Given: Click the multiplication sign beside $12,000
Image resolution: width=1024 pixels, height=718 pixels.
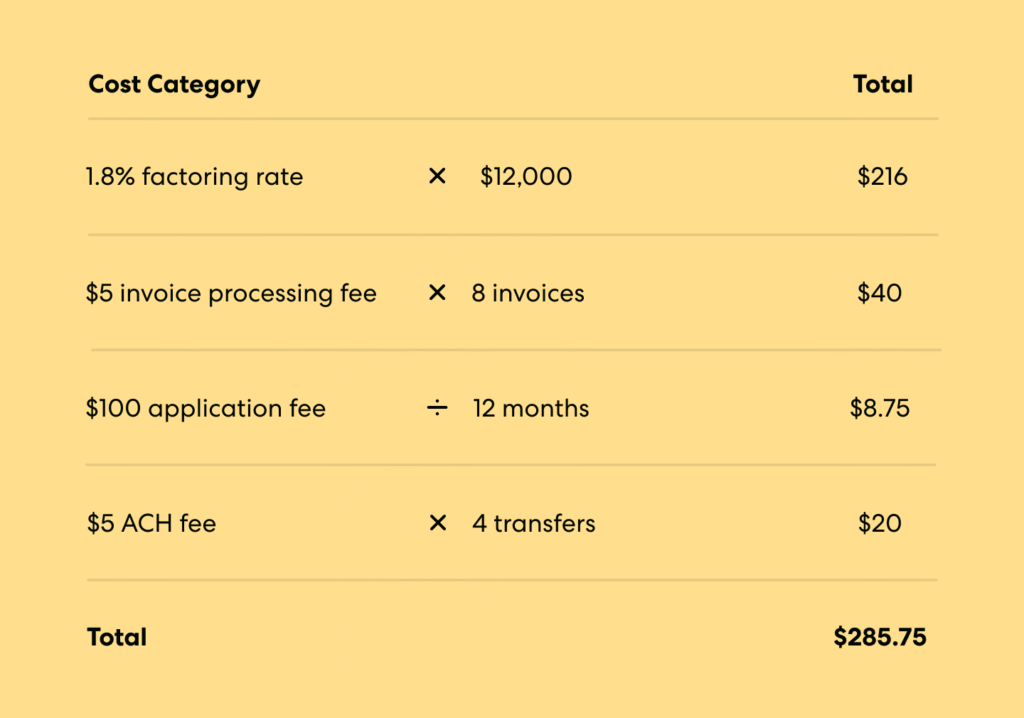Looking at the screenshot, I should (x=437, y=177).
